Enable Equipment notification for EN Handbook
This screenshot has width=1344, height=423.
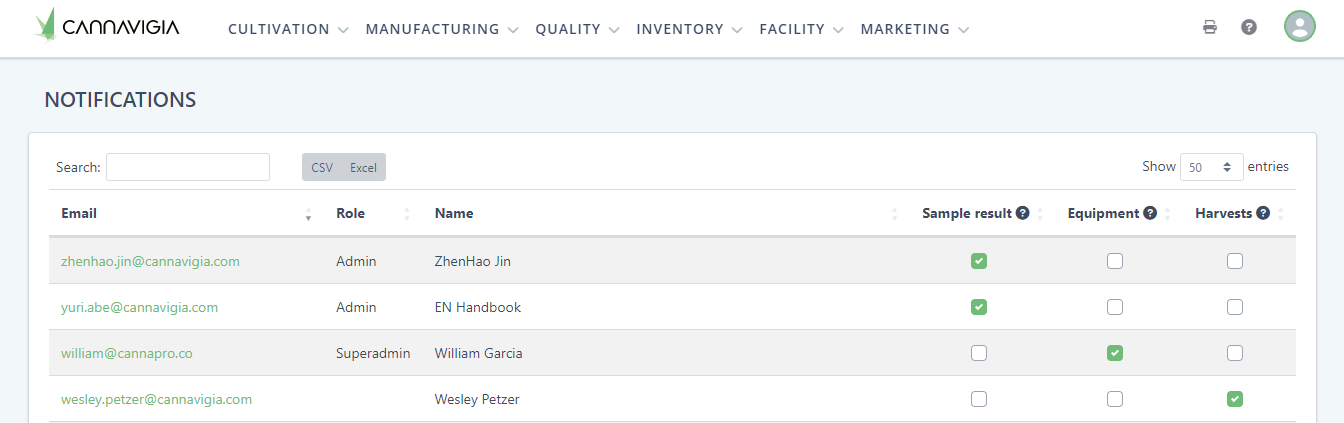[x=1115, y=307]
